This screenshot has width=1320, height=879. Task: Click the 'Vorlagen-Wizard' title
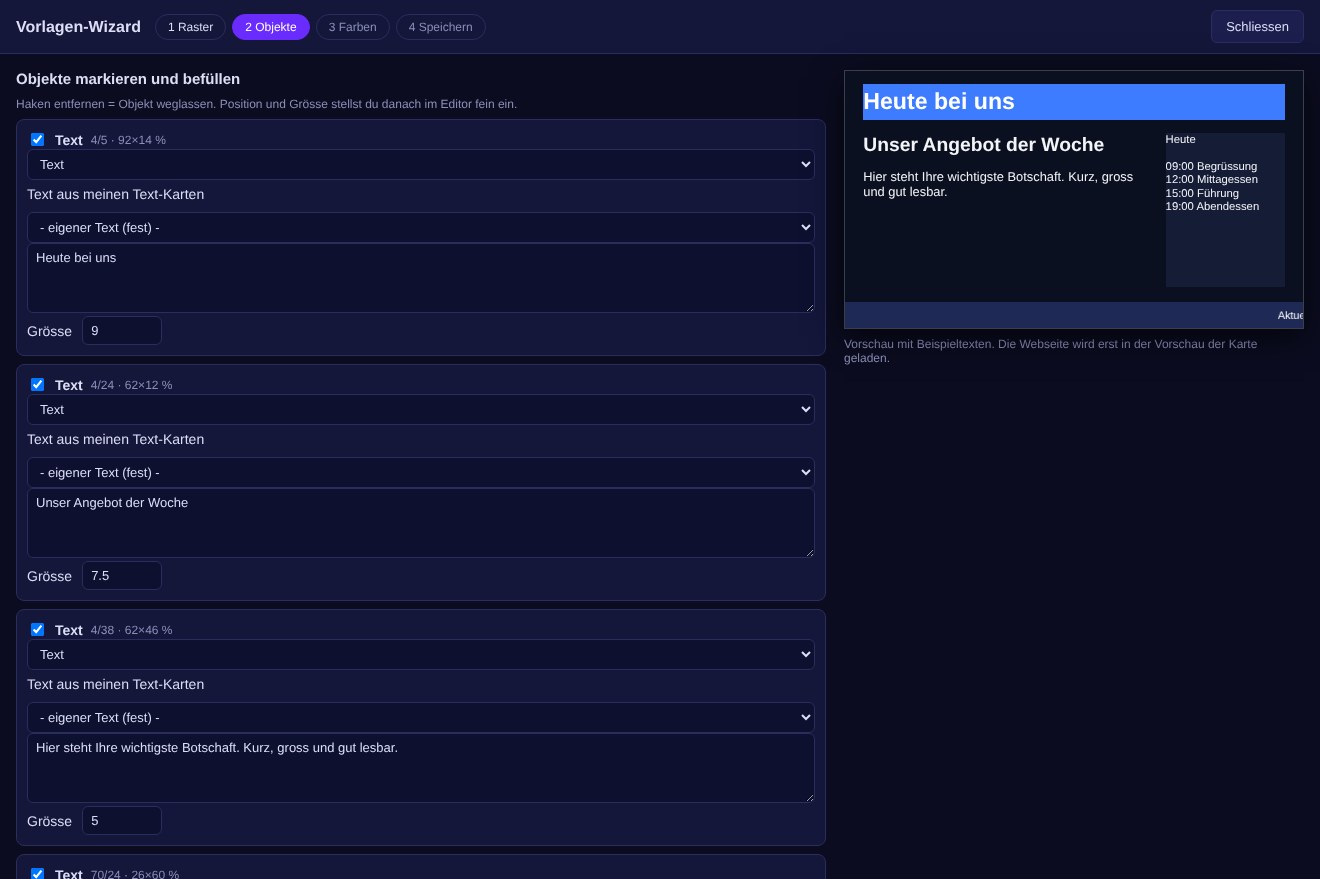78,27
